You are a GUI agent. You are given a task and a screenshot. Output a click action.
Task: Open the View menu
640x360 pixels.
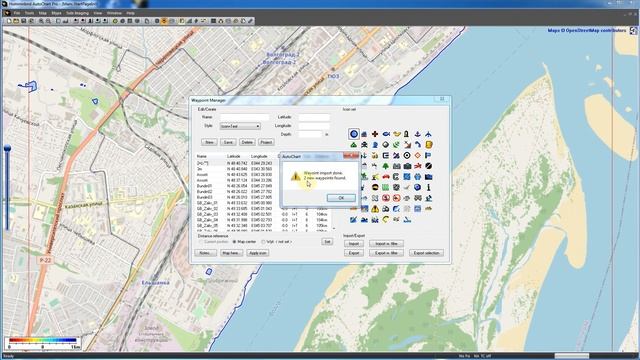(x=98, y=13)
